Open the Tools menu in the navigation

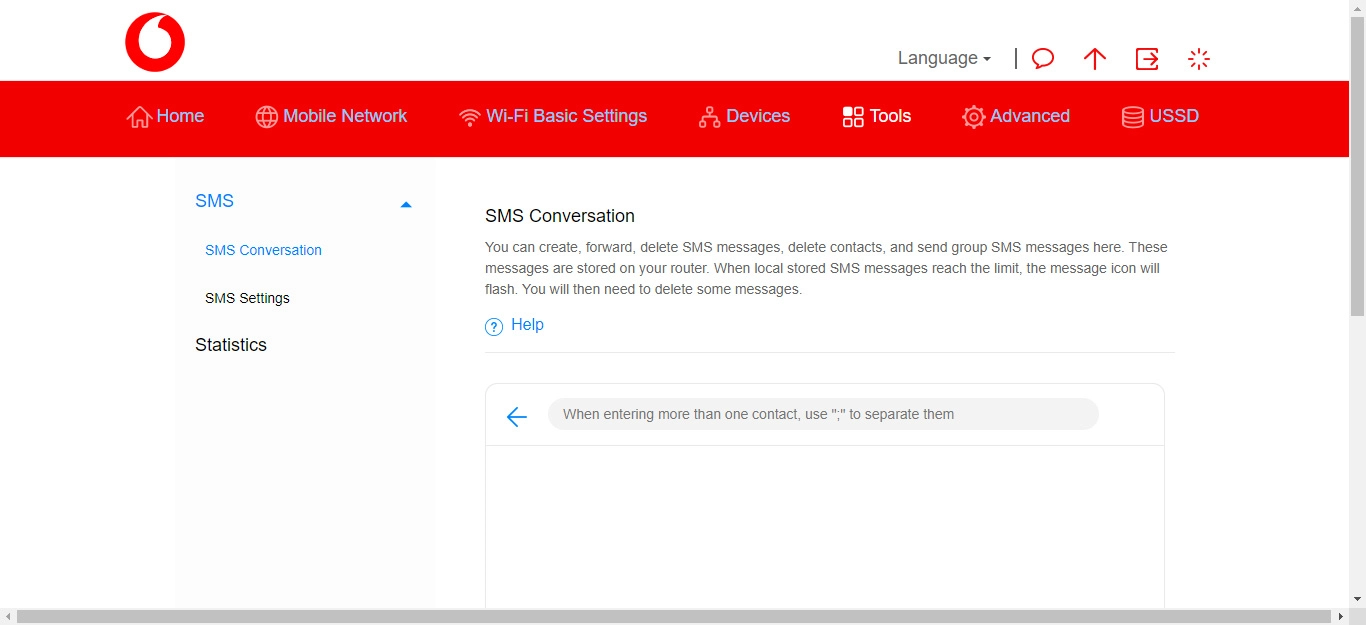pos(876,116)
